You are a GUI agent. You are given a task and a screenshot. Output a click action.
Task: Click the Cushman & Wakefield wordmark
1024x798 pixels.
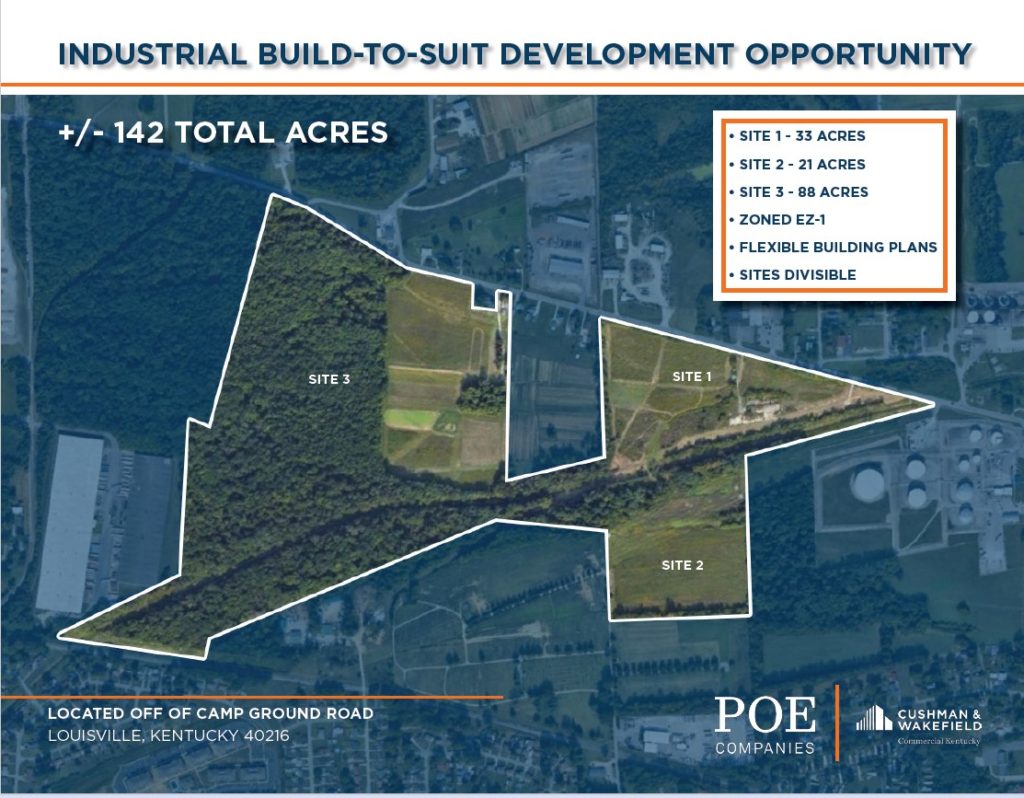tap(939, 720)
